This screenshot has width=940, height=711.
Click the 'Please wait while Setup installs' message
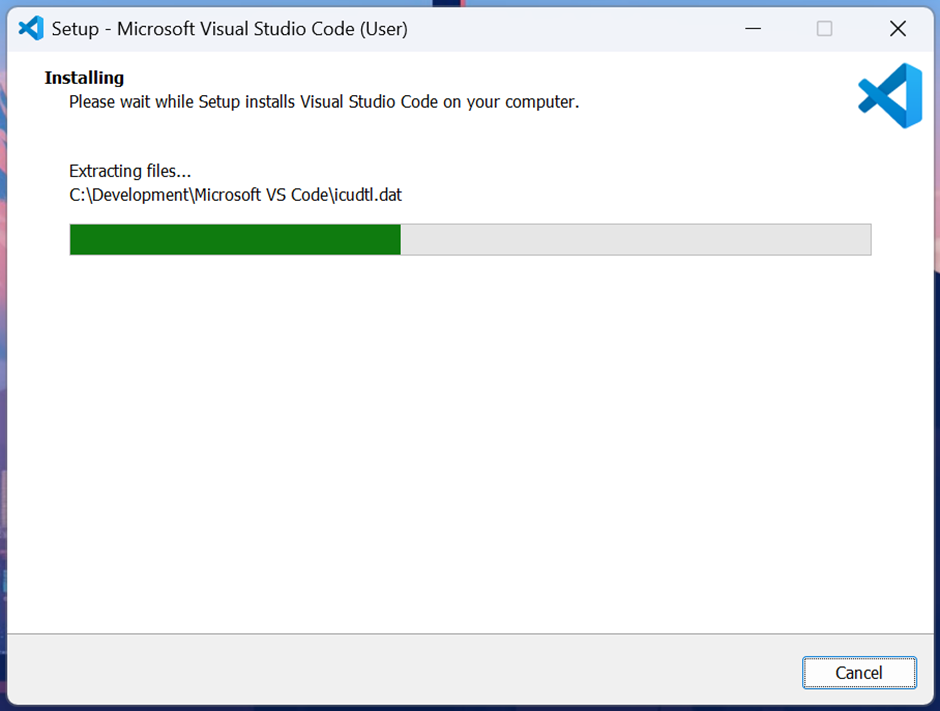324,102
